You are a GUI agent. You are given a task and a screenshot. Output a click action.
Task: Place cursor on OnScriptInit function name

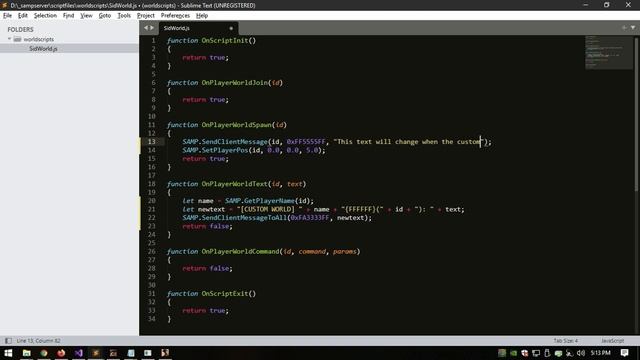coord(224,40)
